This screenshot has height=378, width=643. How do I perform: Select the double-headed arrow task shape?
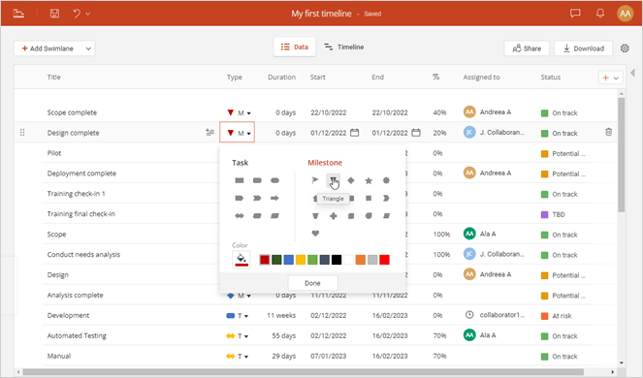point(239,216)
